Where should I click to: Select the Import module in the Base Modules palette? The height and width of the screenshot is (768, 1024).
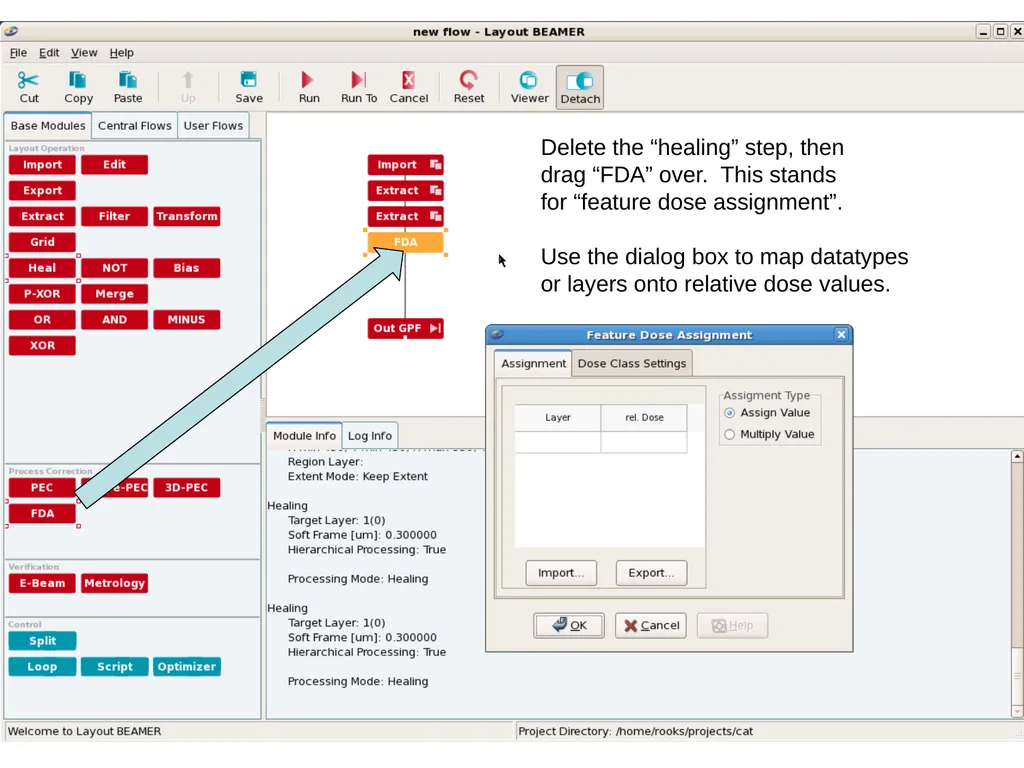[42, 165]
